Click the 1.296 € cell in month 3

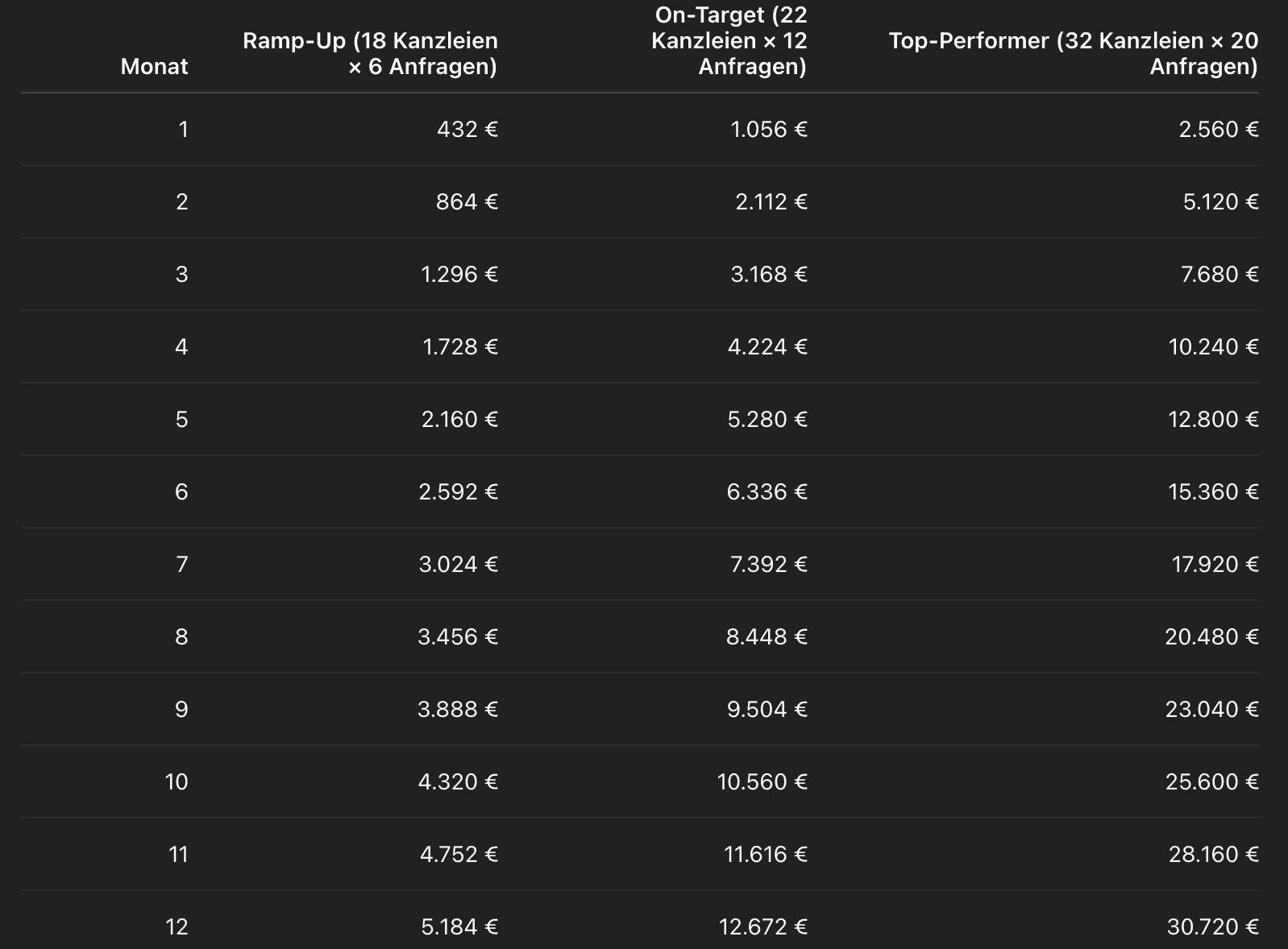click(x=459, y=274)
